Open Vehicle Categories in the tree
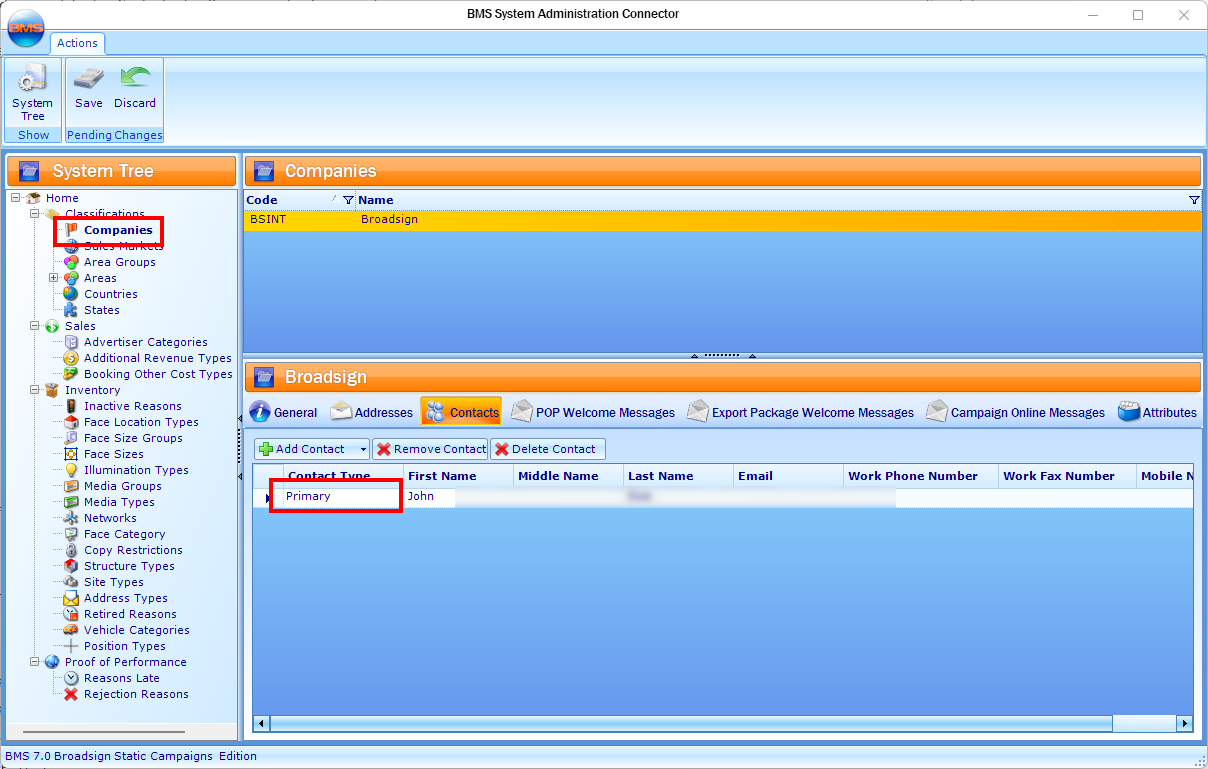This screenshot has width=1208, height=769. (137, 630)
